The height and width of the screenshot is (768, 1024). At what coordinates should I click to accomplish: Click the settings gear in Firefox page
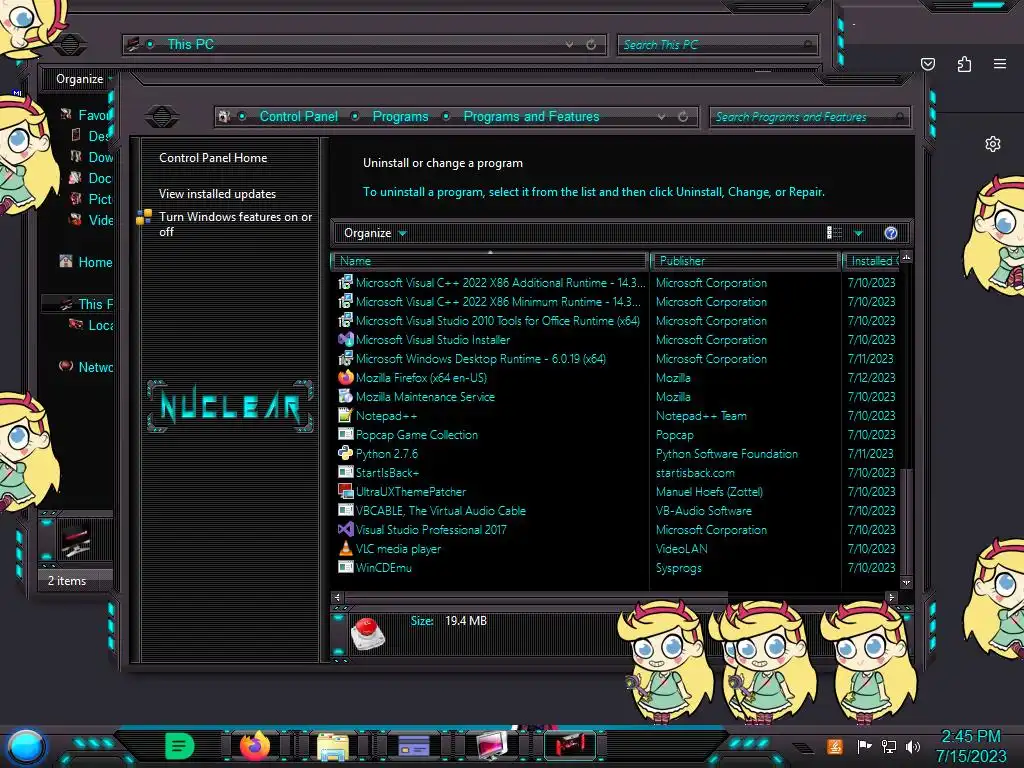993,144
